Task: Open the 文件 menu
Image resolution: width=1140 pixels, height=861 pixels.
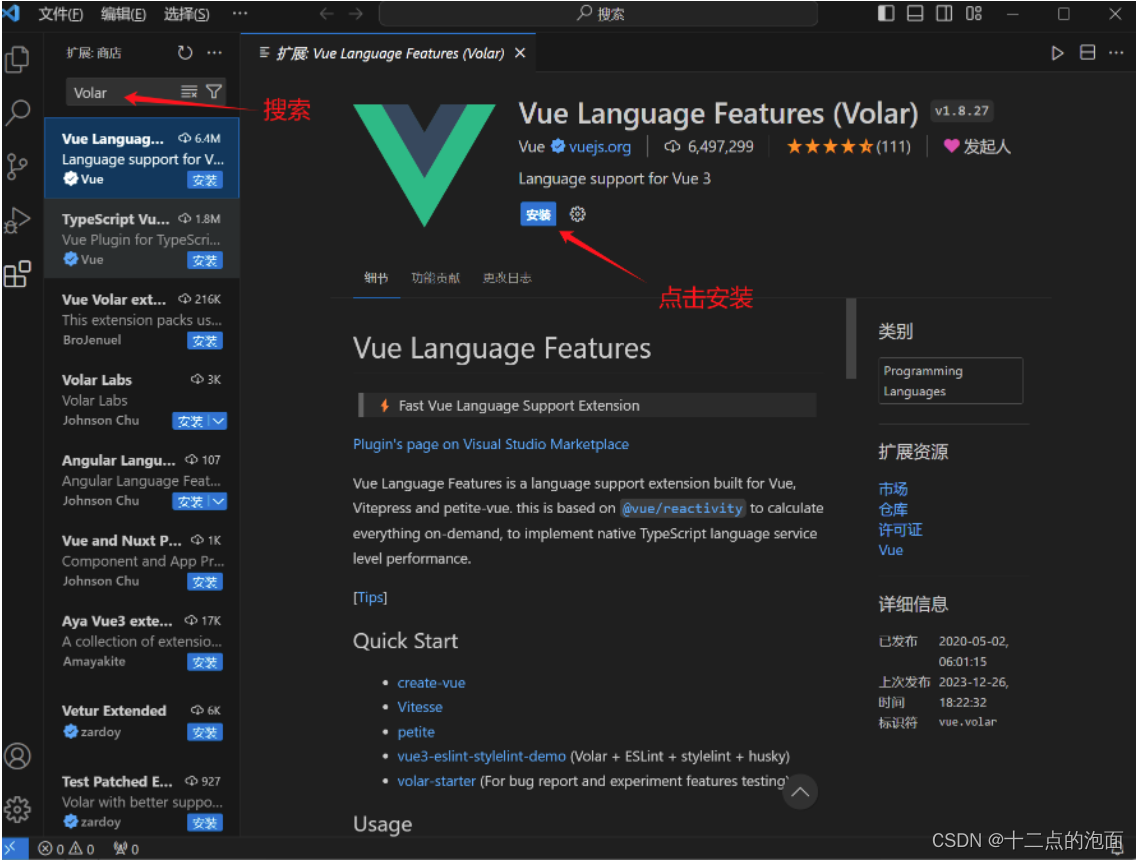Action: point(59,14)
